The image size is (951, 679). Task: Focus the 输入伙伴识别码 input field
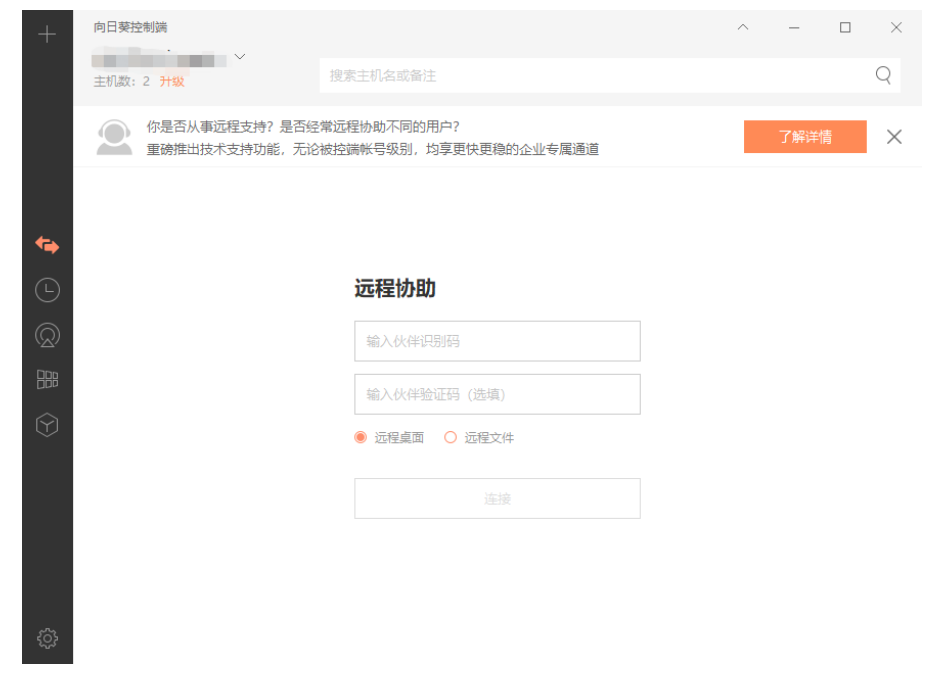[497, 341]
